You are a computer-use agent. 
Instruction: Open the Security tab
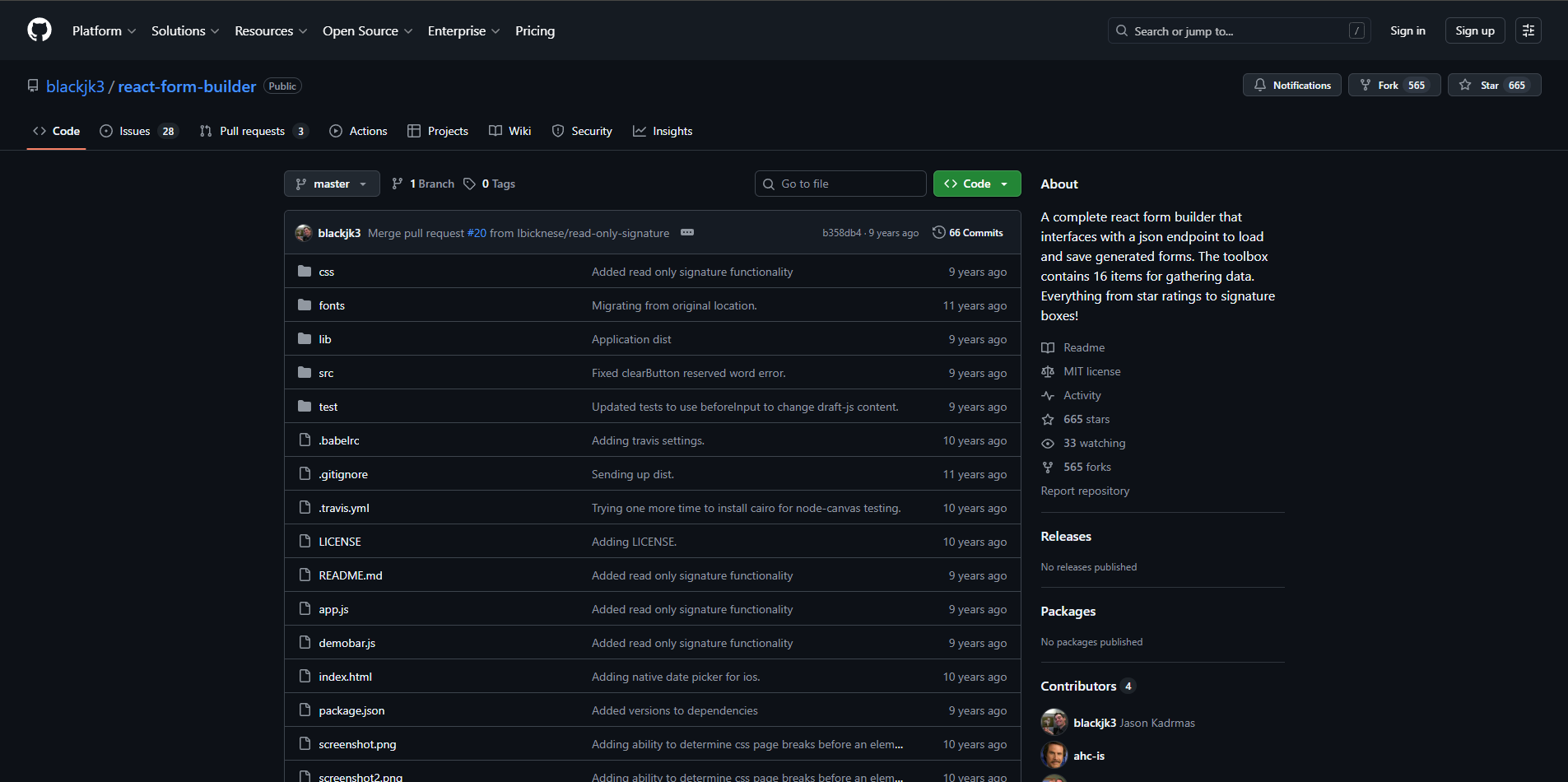pyautogui.click(x=582, y=131)
